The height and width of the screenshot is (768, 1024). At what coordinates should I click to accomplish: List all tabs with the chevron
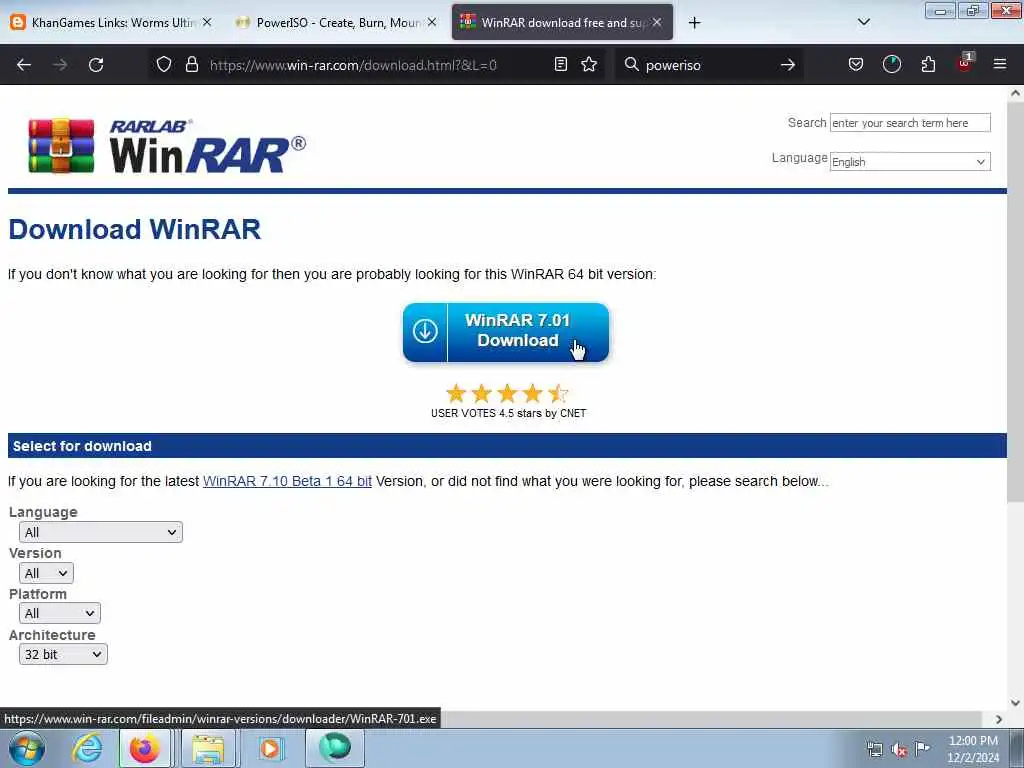pyautogui.click(x=863, y=22)
